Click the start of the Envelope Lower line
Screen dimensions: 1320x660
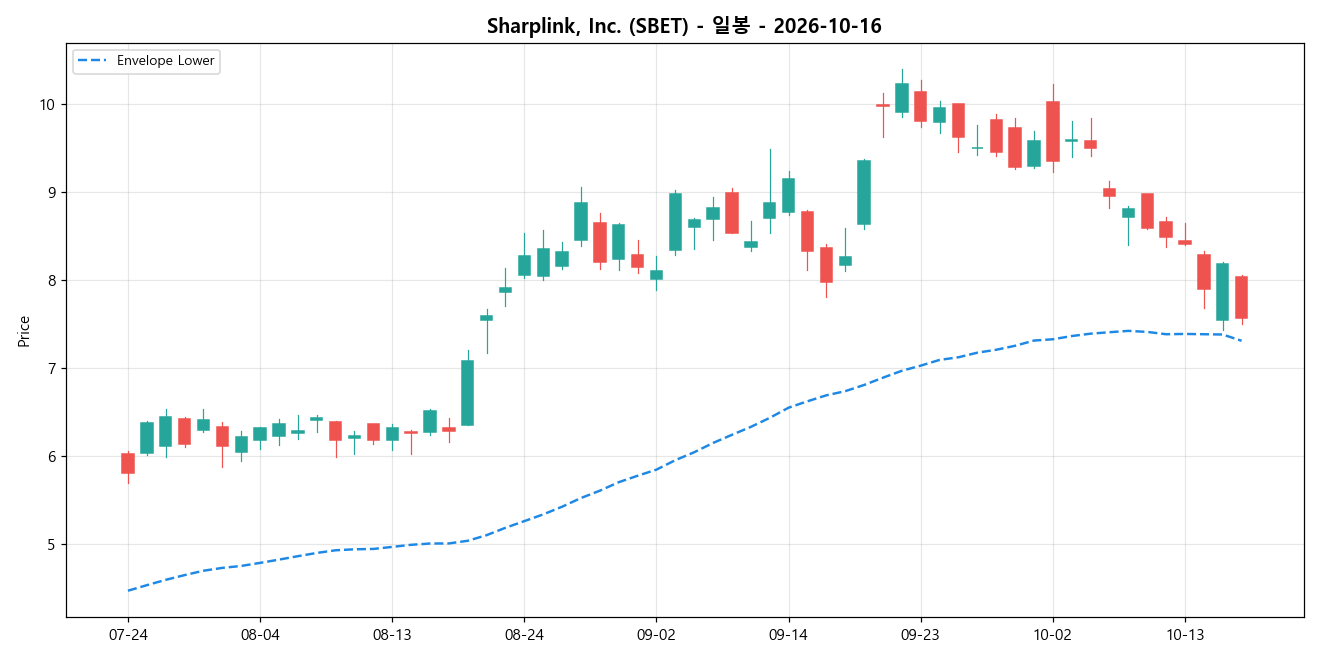tap(128, 590)
